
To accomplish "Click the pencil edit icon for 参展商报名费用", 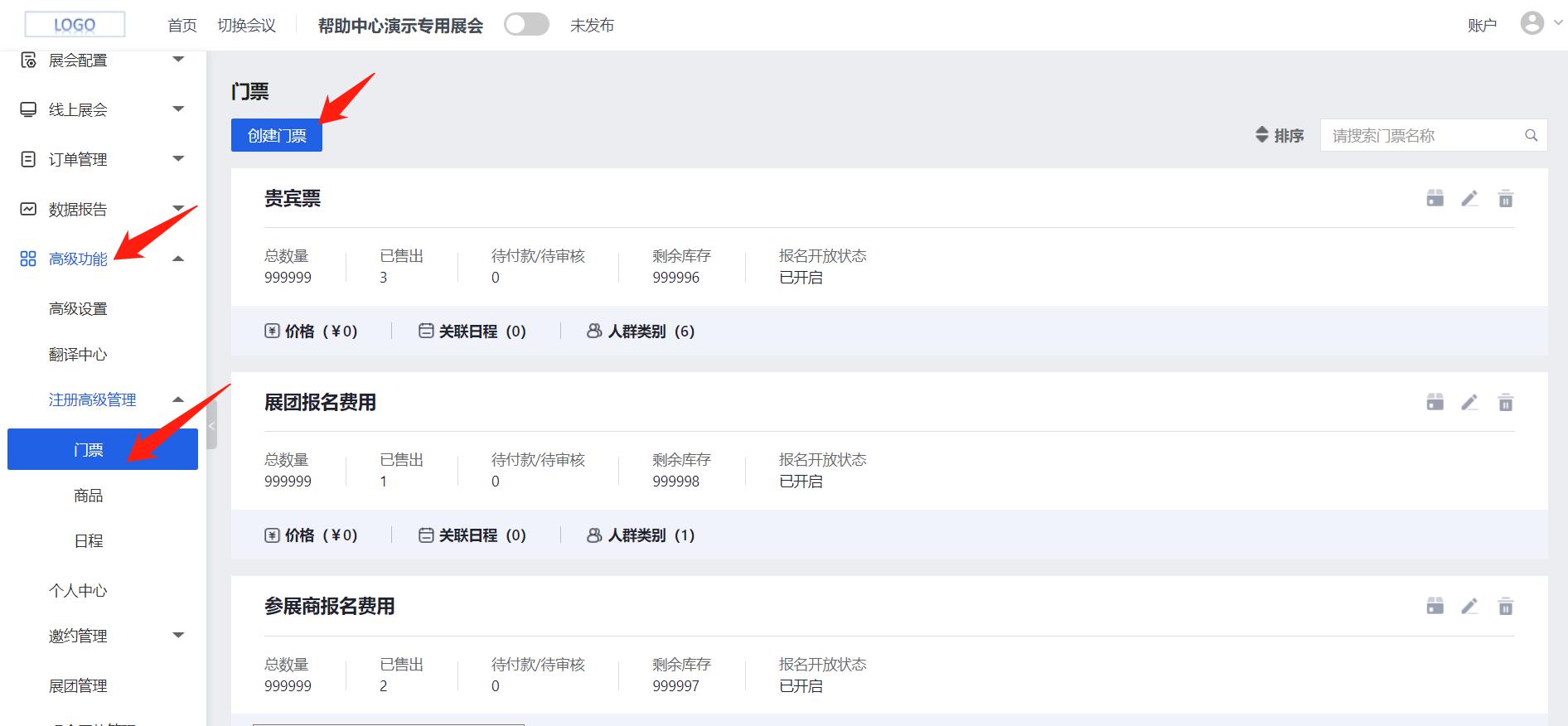I will pos(1469,607).
